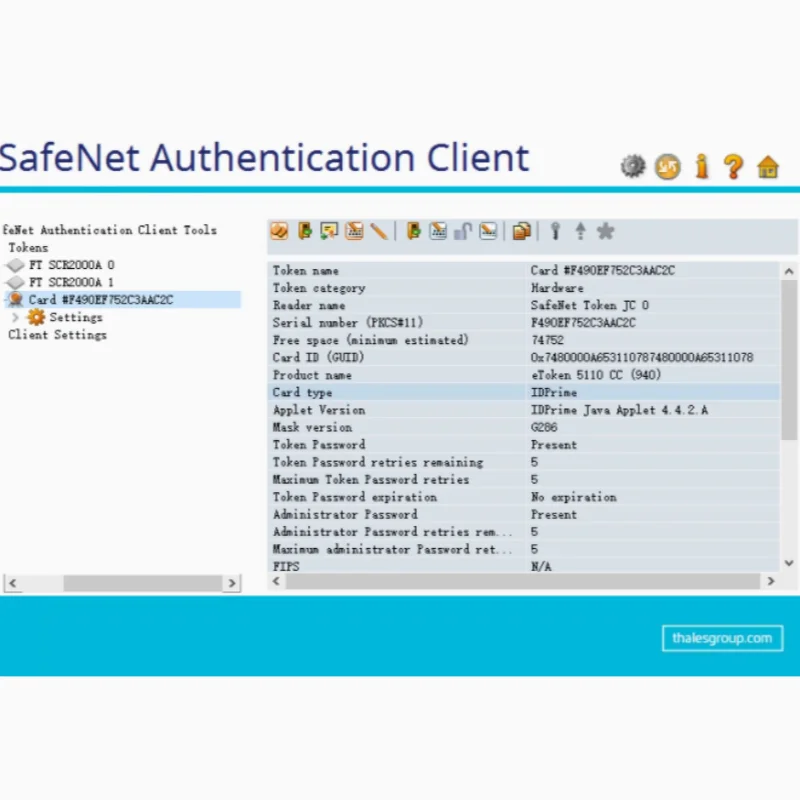Click the round orange Refresh icon
This screenshot has height=800, width=800.
point(668,166)
